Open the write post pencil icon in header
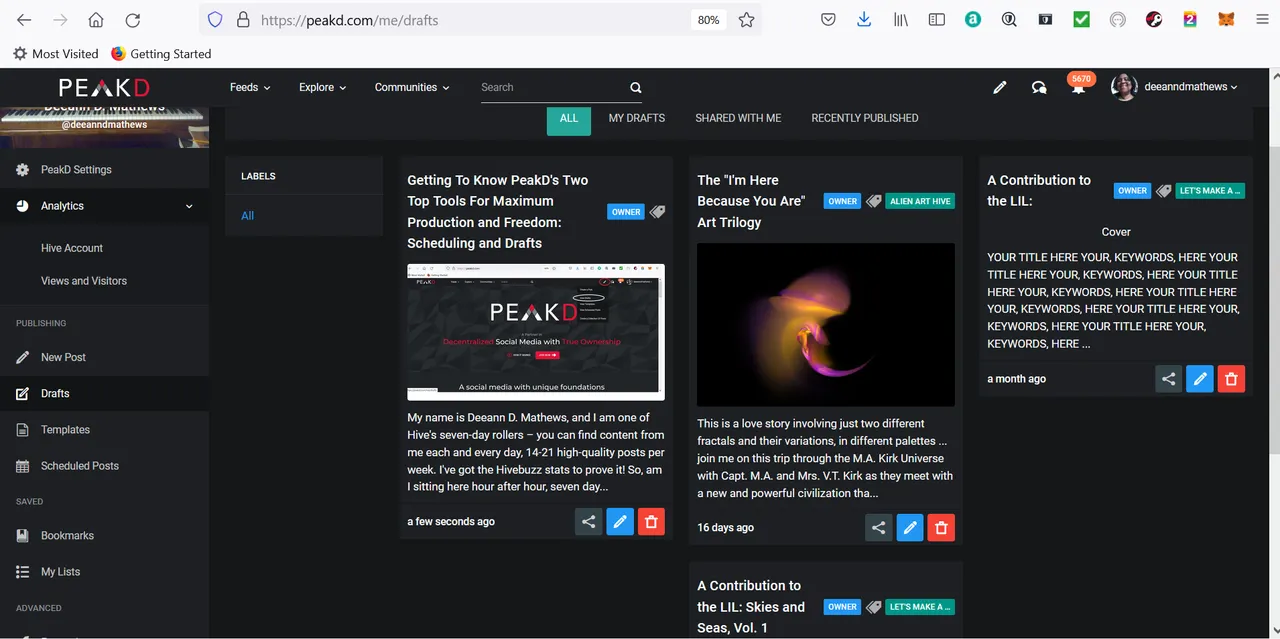1280x639 pixels. 999,88
